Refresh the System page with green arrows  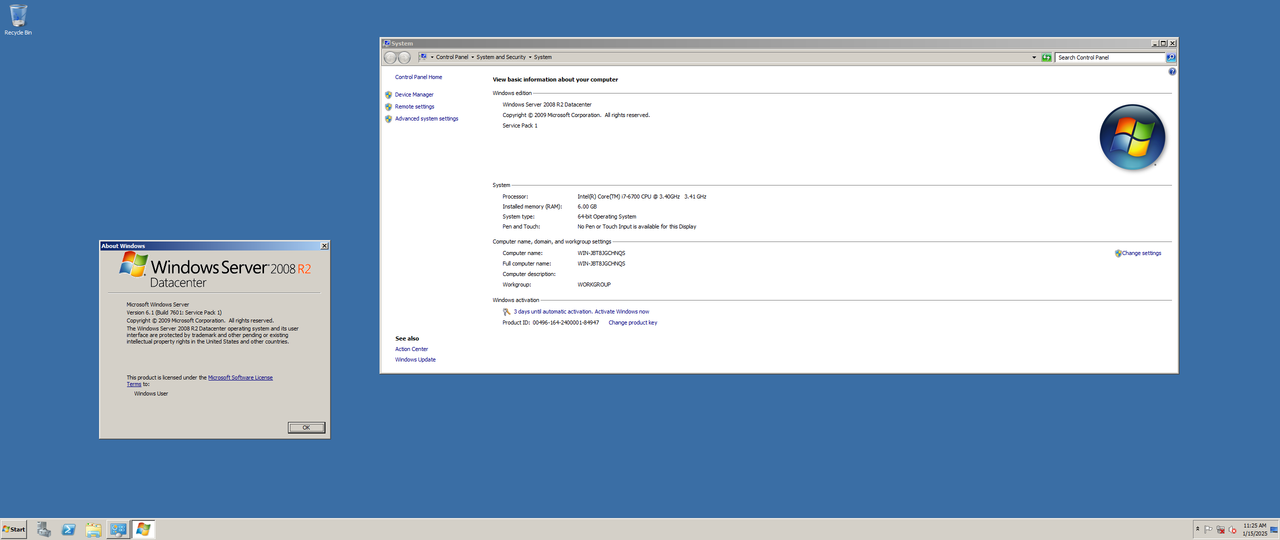[x=1046, y=57]
